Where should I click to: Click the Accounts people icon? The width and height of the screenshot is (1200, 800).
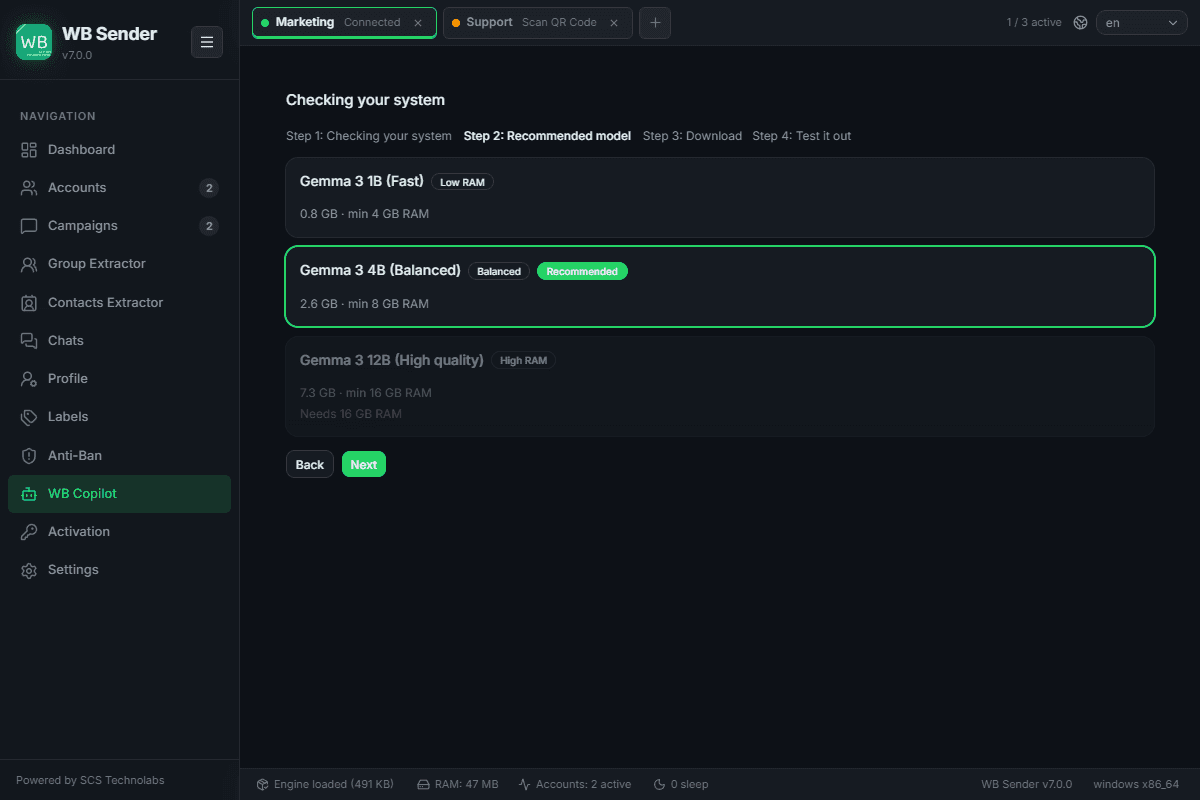click(x=29, y=188)
